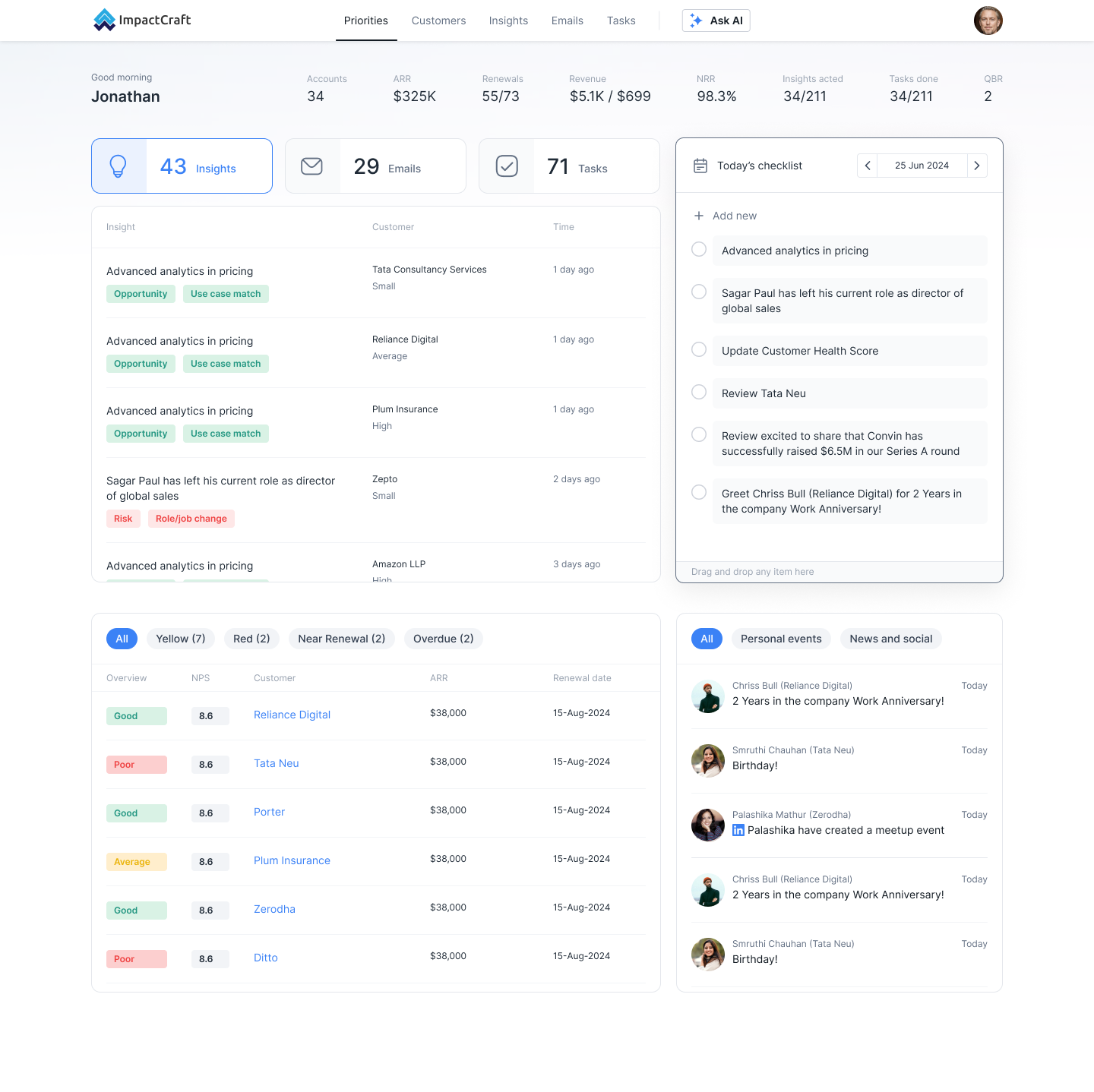Image resolution: width=1094 pixels, height=1092 pixels.
Task: Go to previous day in checklist
Action: point(868,166)
